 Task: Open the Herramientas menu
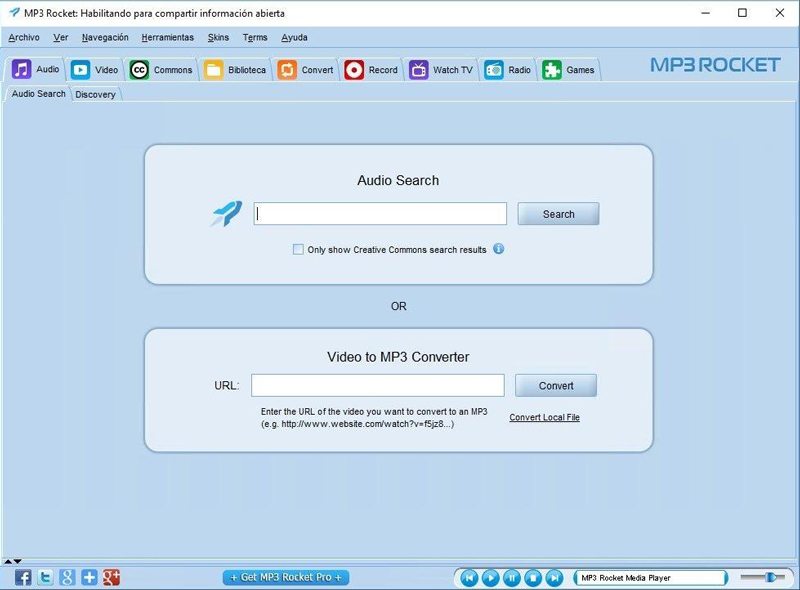point(167,38)
